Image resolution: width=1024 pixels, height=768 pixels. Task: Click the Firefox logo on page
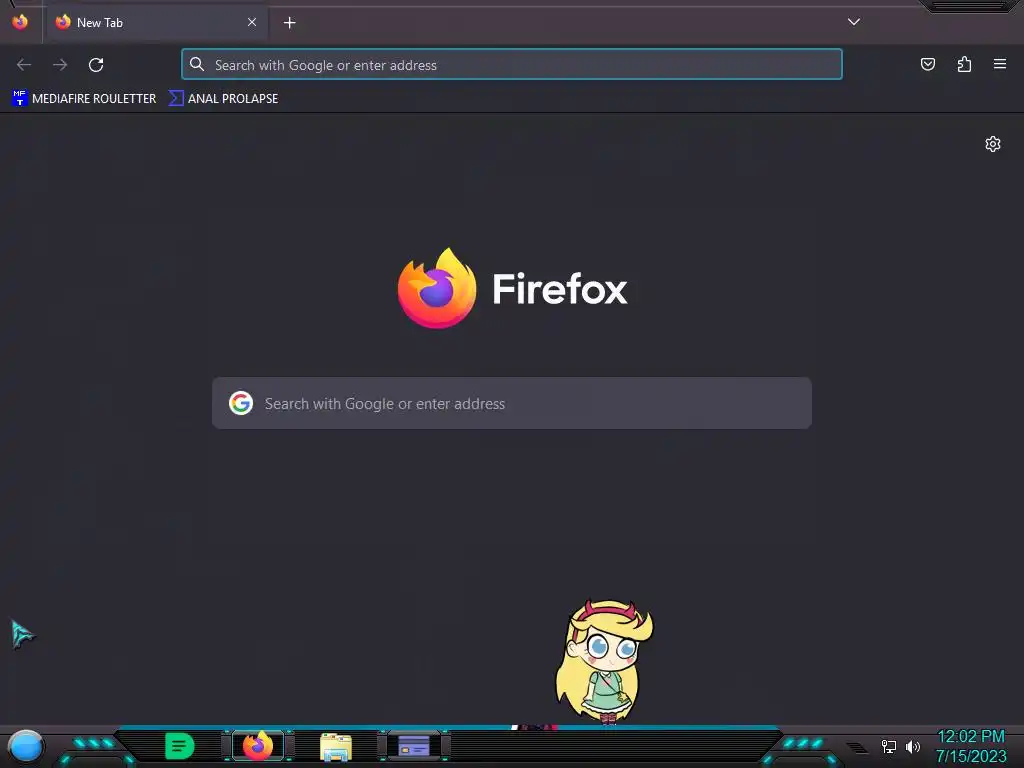(x=437, y=288)
